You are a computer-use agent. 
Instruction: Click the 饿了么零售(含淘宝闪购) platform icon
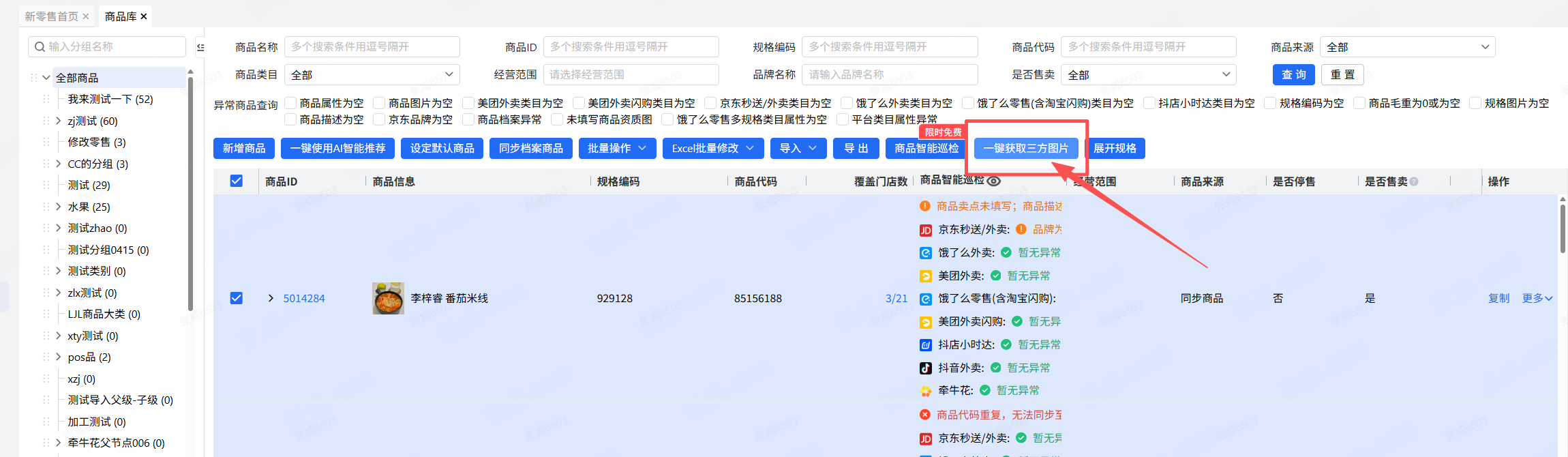(x=926, y=299)
